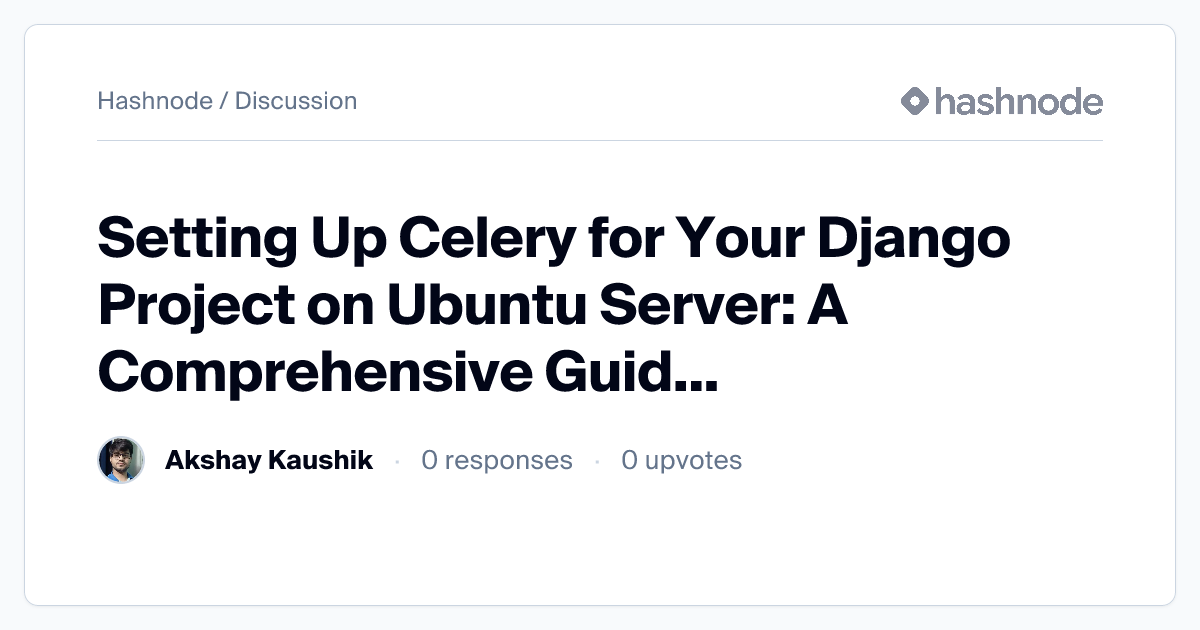Screen dimensions: 1200x630
Task: Open the Hashnode breadcrumb link
Action: click(x=154, y=101)
